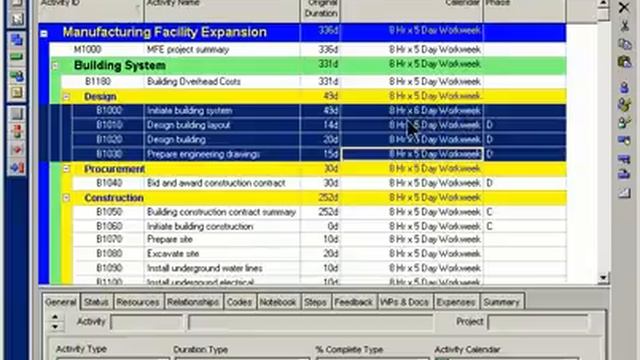Select Bid and award construction contract row
Viewport: 640px width, 360px height.
[319, 183]
